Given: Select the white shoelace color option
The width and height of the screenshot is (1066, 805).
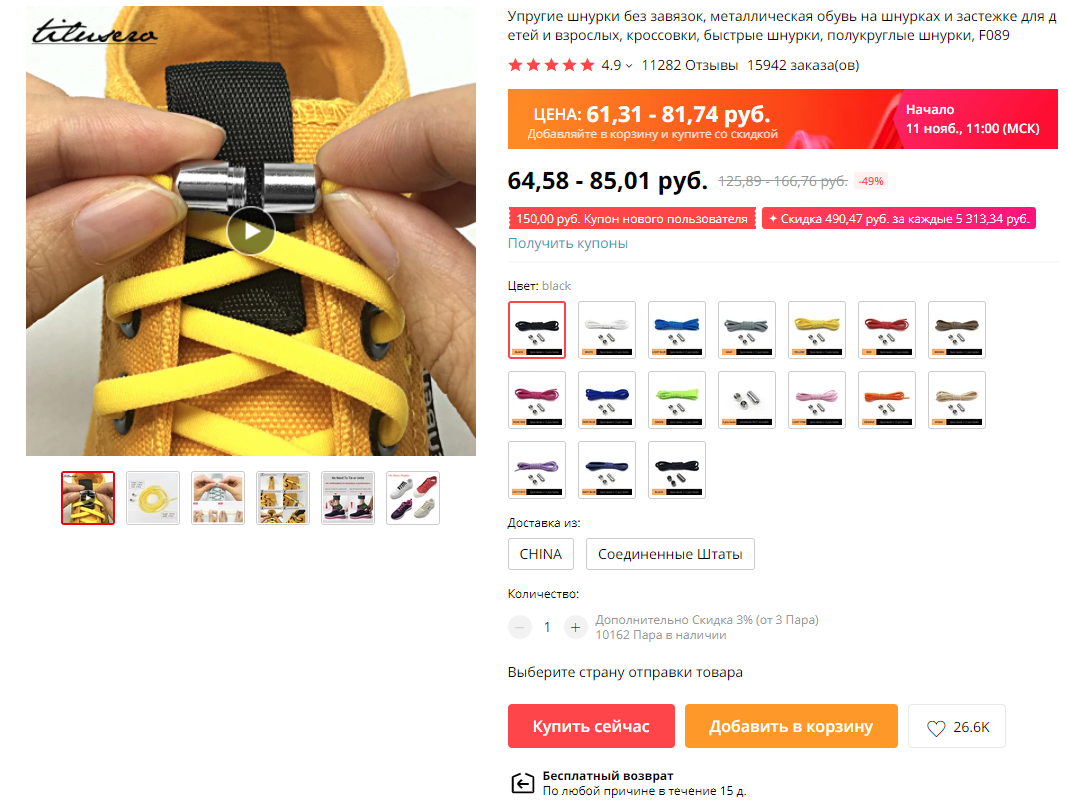Looking at the screenshot, I should (606, 330).
